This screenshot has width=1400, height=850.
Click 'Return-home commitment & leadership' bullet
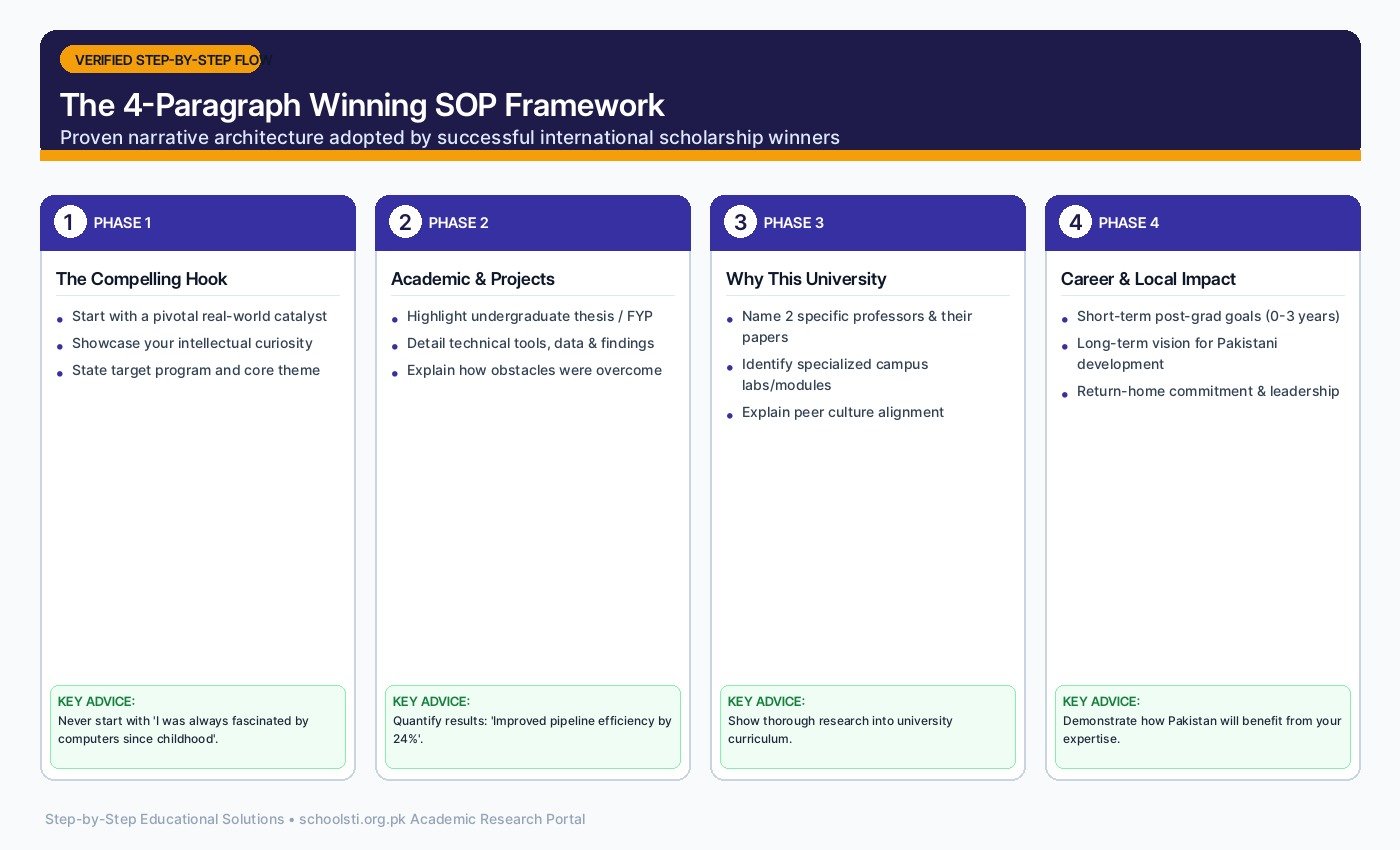1208,391
